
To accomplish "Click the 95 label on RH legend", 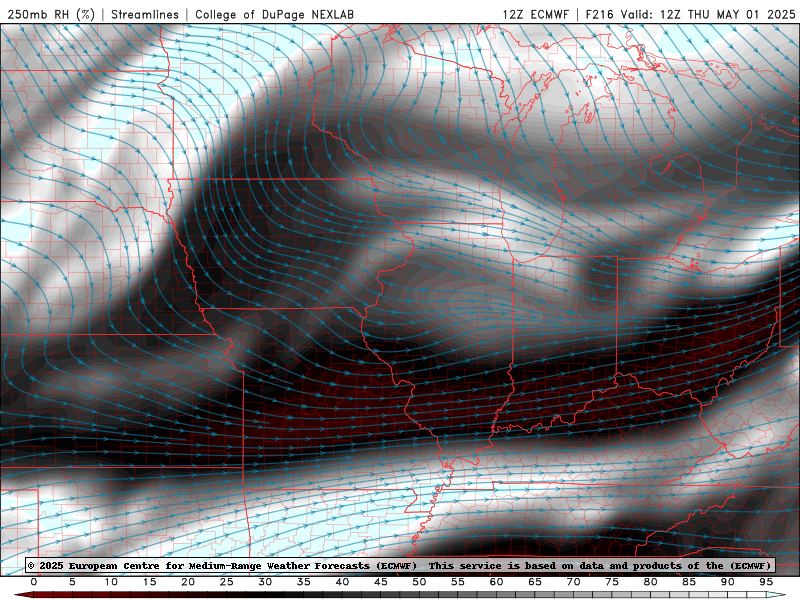I will click(766, 582).
